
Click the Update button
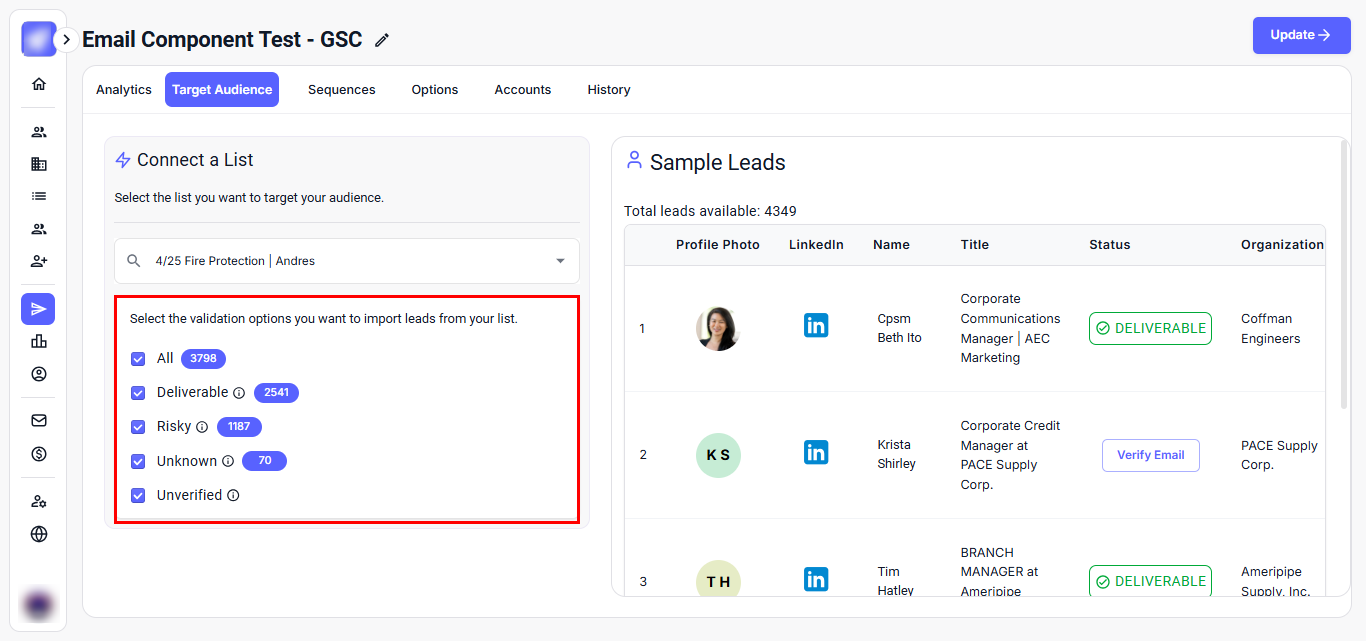coord(1301,35)
